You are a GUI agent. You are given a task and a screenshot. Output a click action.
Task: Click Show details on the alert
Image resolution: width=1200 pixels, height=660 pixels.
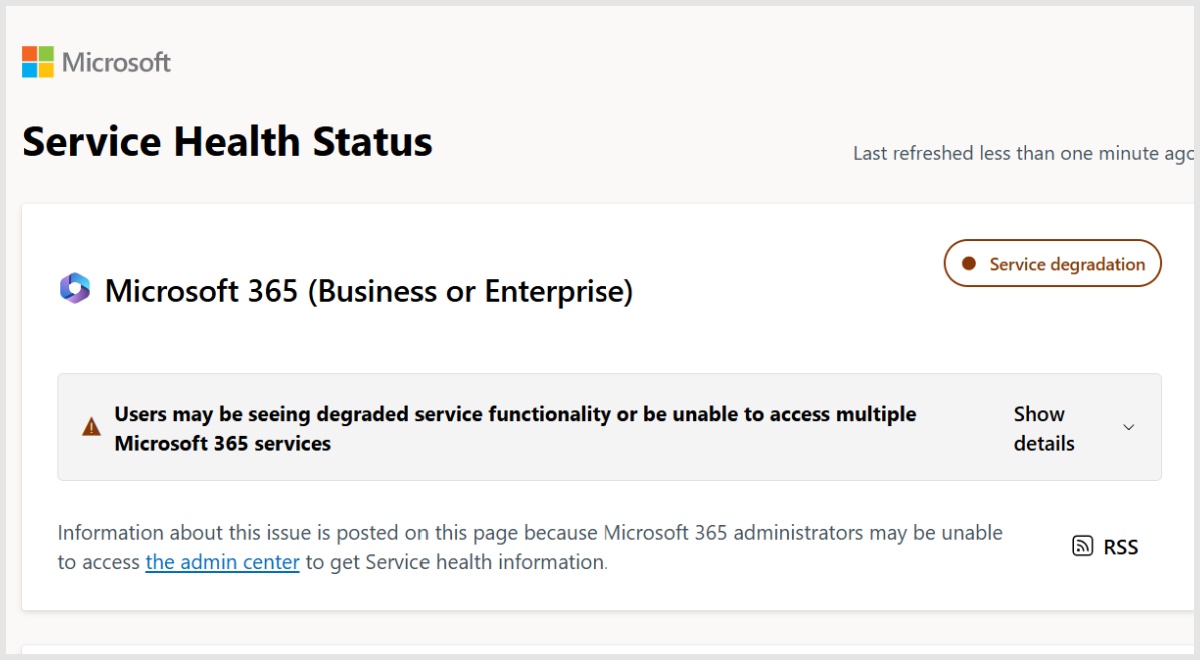pos(1044,428)
